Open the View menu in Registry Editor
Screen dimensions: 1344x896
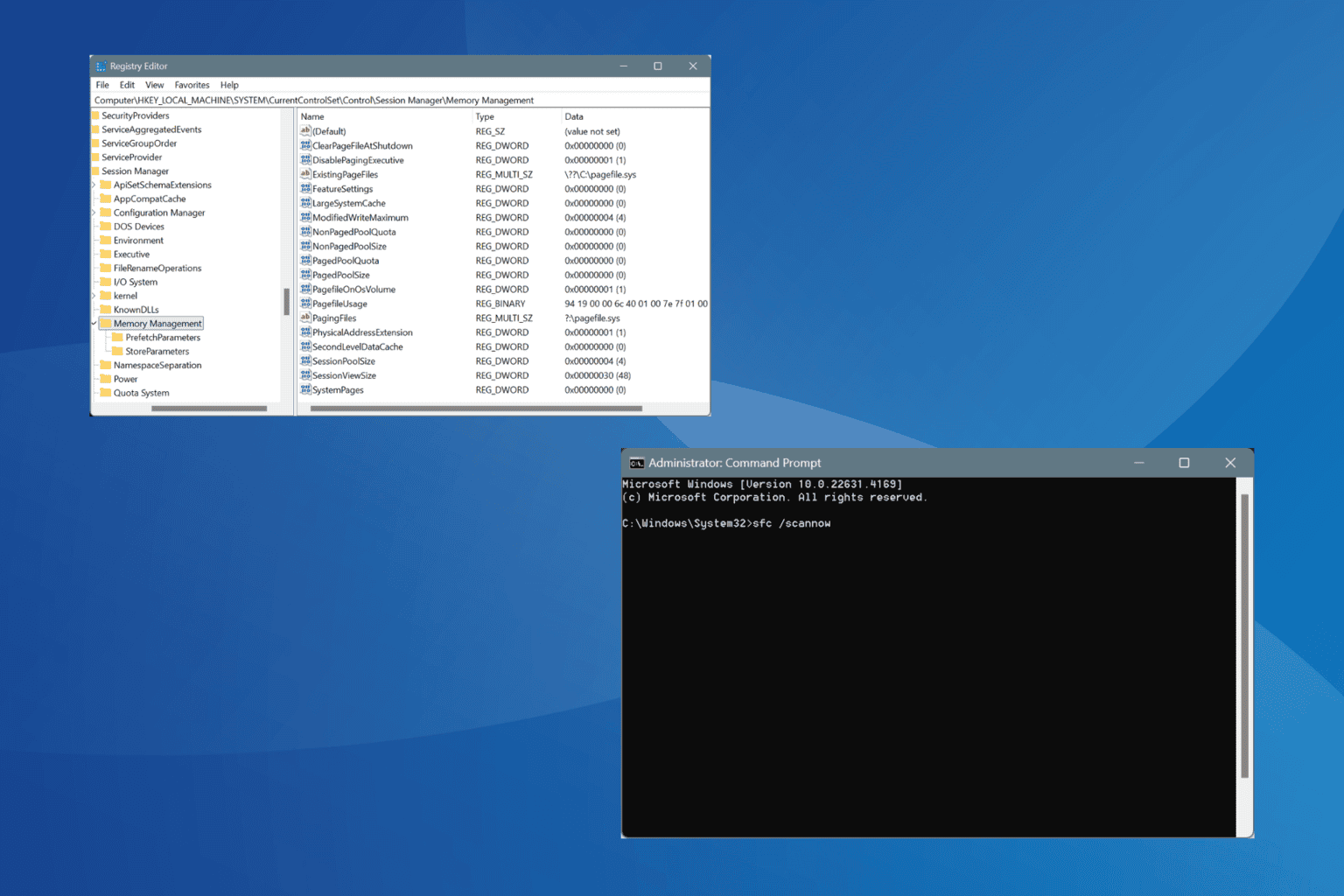154,85
